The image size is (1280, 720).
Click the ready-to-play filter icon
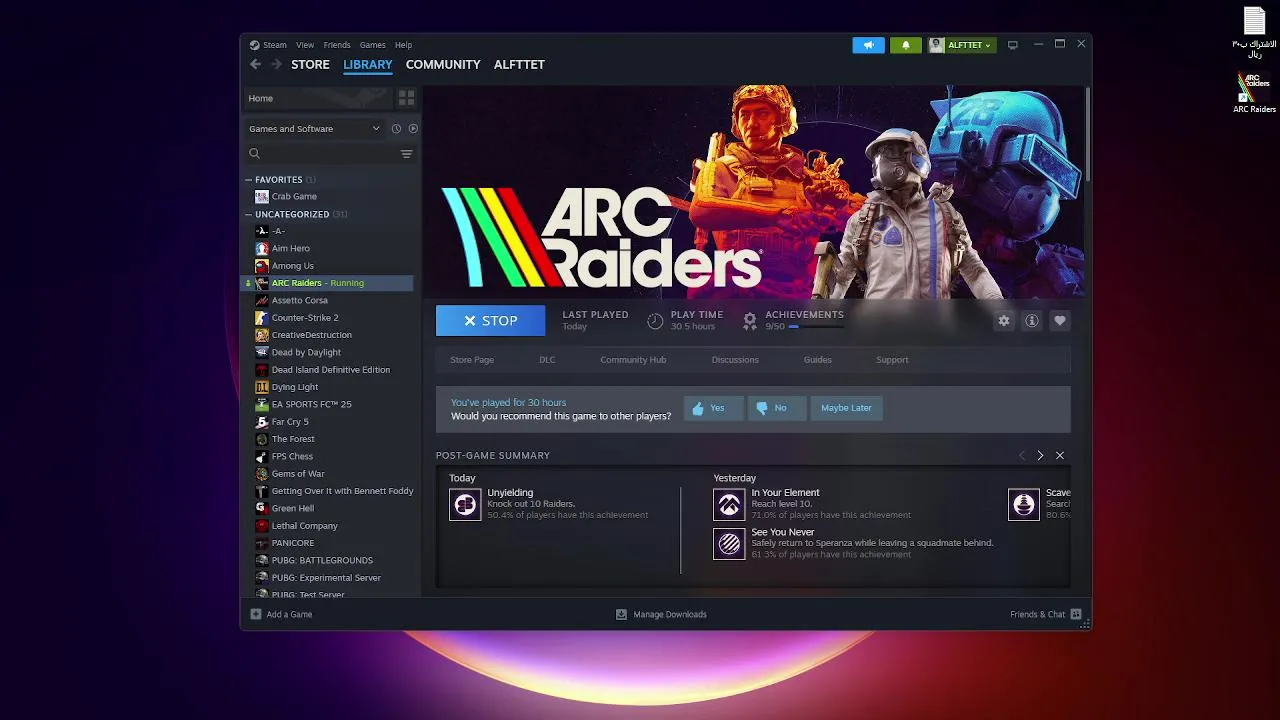[413, 128]
